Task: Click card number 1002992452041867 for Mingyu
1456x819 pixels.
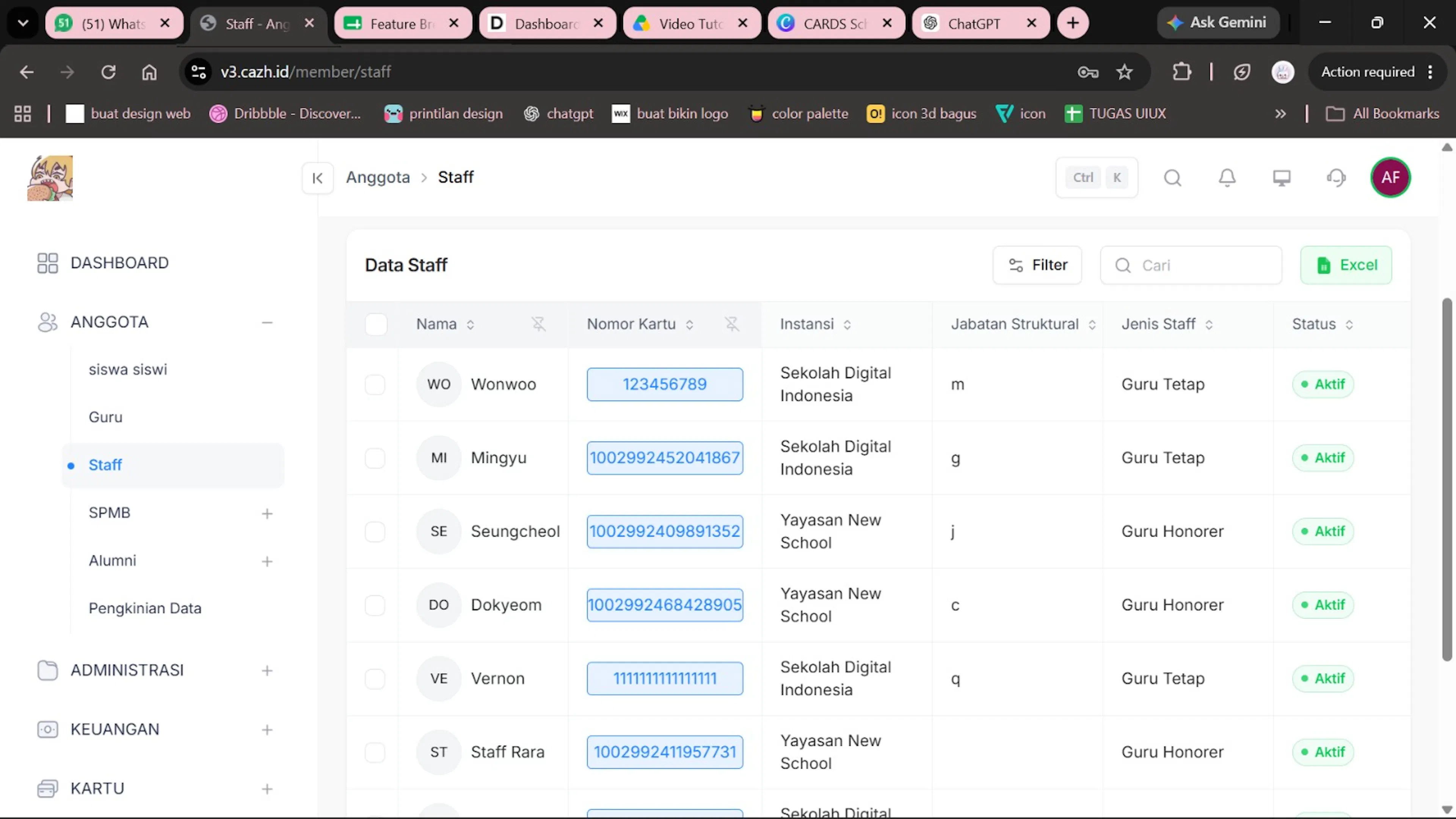Action: click(665, 458)
